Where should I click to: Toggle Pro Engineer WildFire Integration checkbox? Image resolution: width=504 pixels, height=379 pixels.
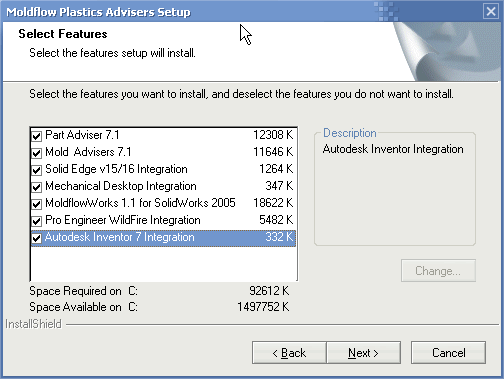pos(36,221)
